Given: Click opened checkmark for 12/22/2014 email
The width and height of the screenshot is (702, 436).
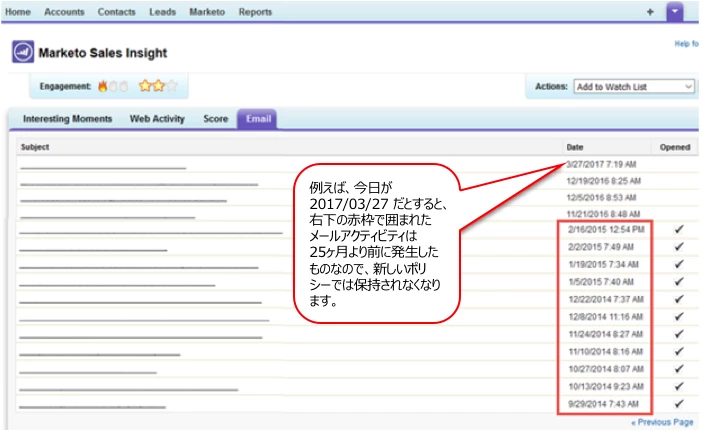Looking at the screenshot, I should coord(679,299).
